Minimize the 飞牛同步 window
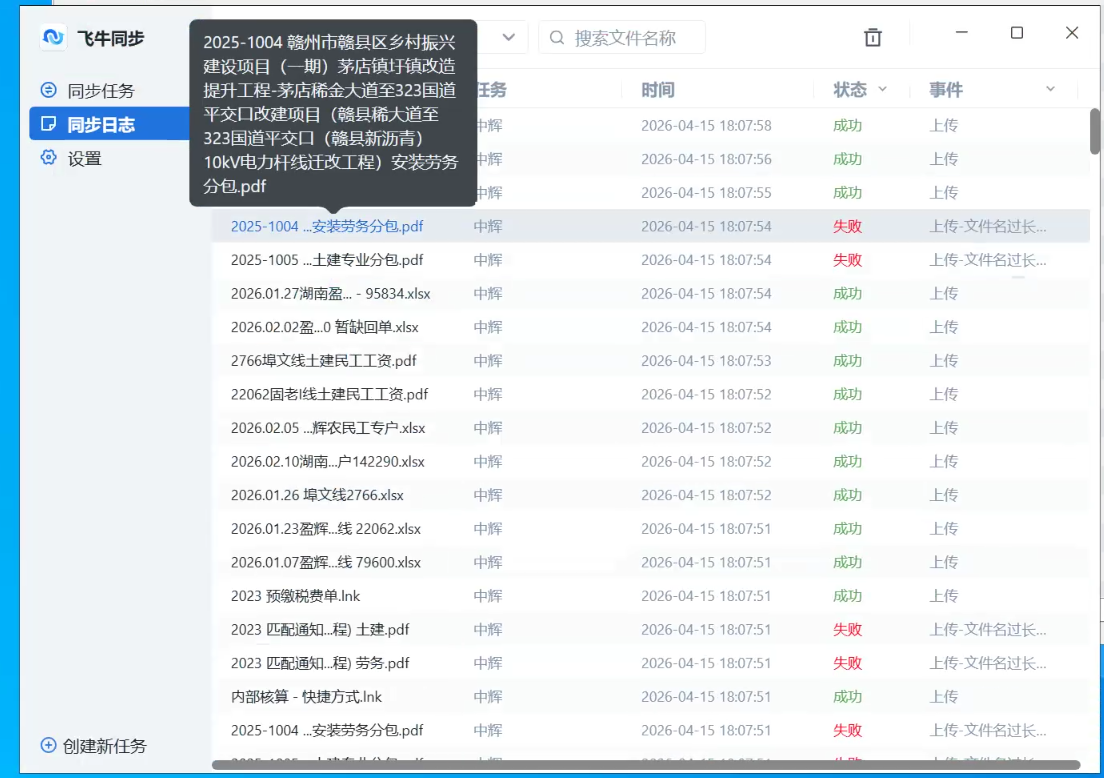The width and height of the screenshot is (1104, 778). tap(962, 32)
